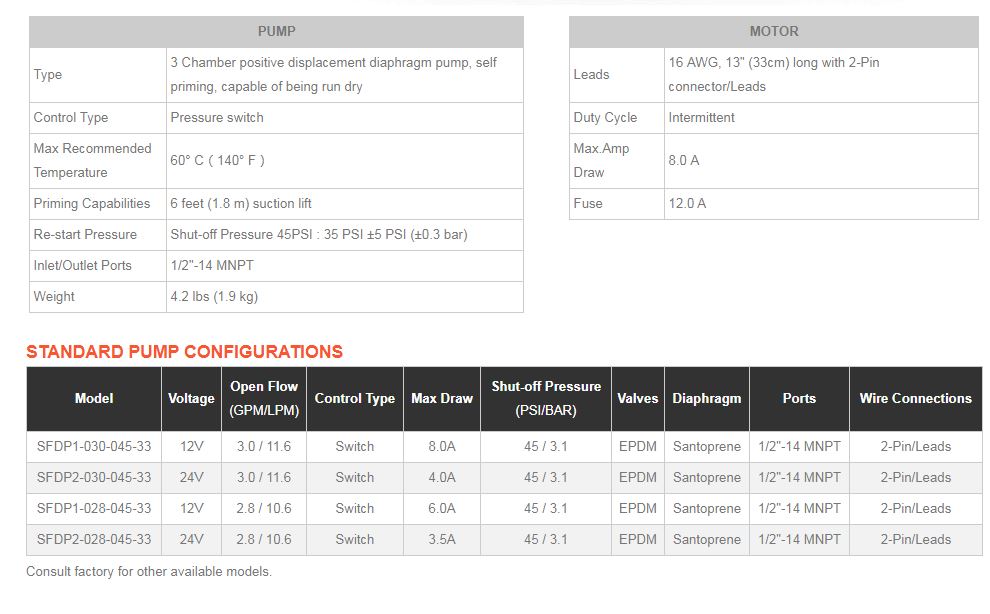990x614 pixels.
Task: Click the 4.2 lbs (1.9 kg) weight value
Action: 214,296
